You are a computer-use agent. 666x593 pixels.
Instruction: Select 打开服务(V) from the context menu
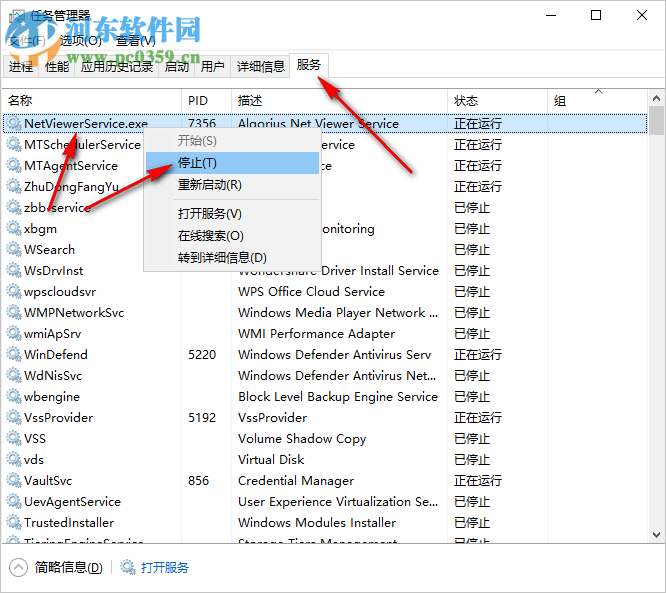pos(232,214)
